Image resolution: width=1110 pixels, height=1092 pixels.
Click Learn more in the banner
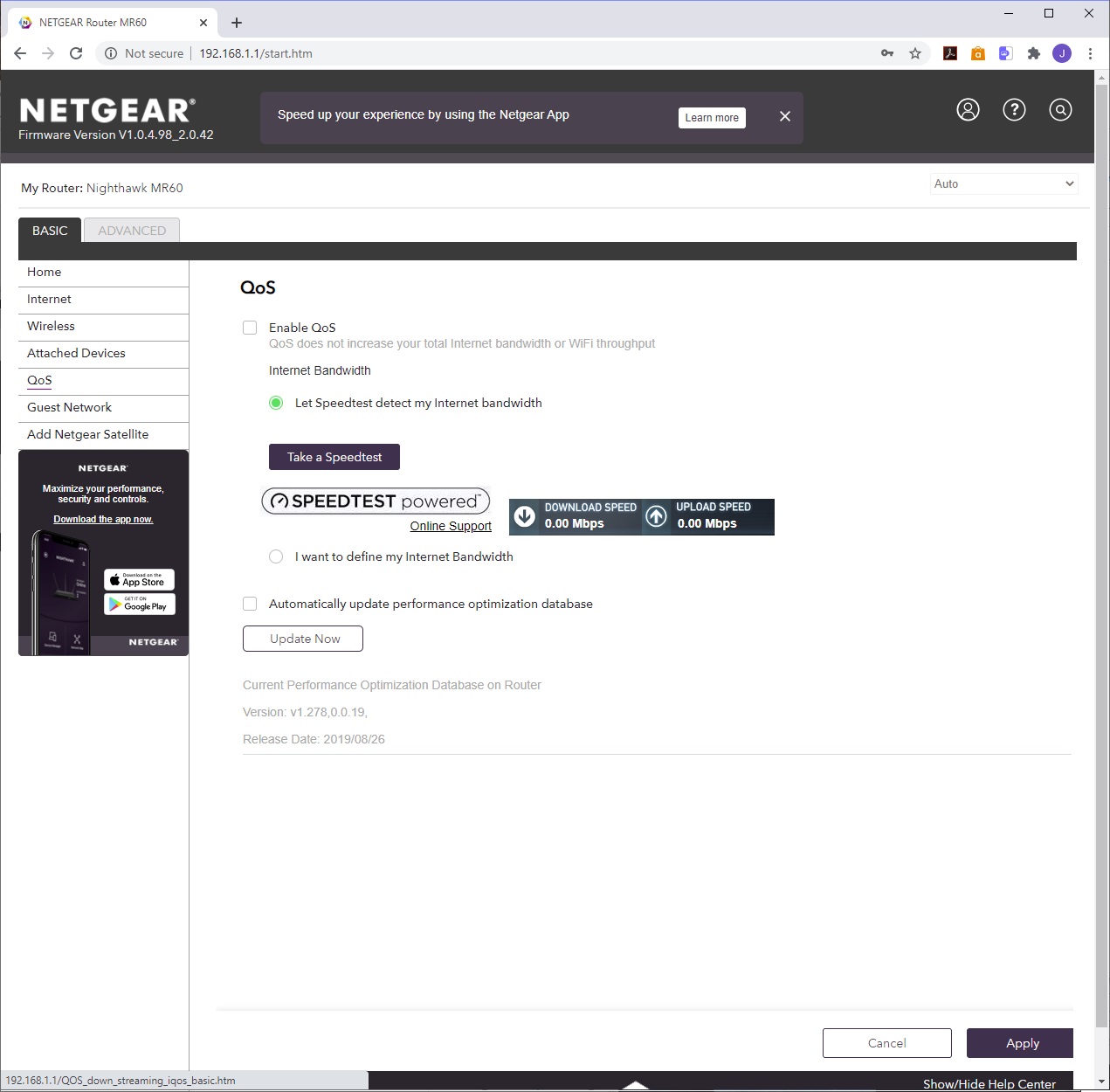click(x=712, y=118)
